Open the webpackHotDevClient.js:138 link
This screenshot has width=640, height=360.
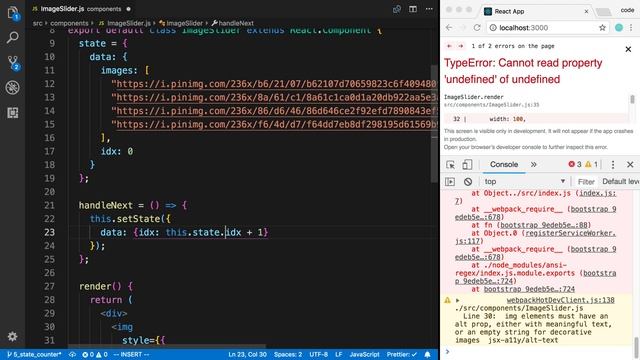point(560,300)
